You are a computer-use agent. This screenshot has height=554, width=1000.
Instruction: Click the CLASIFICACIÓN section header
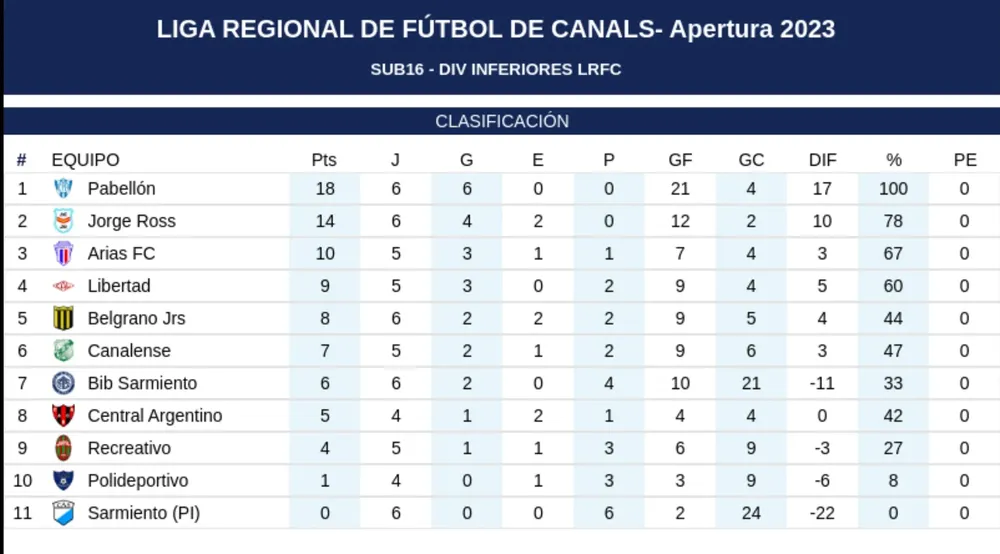(x=502, y=122)
